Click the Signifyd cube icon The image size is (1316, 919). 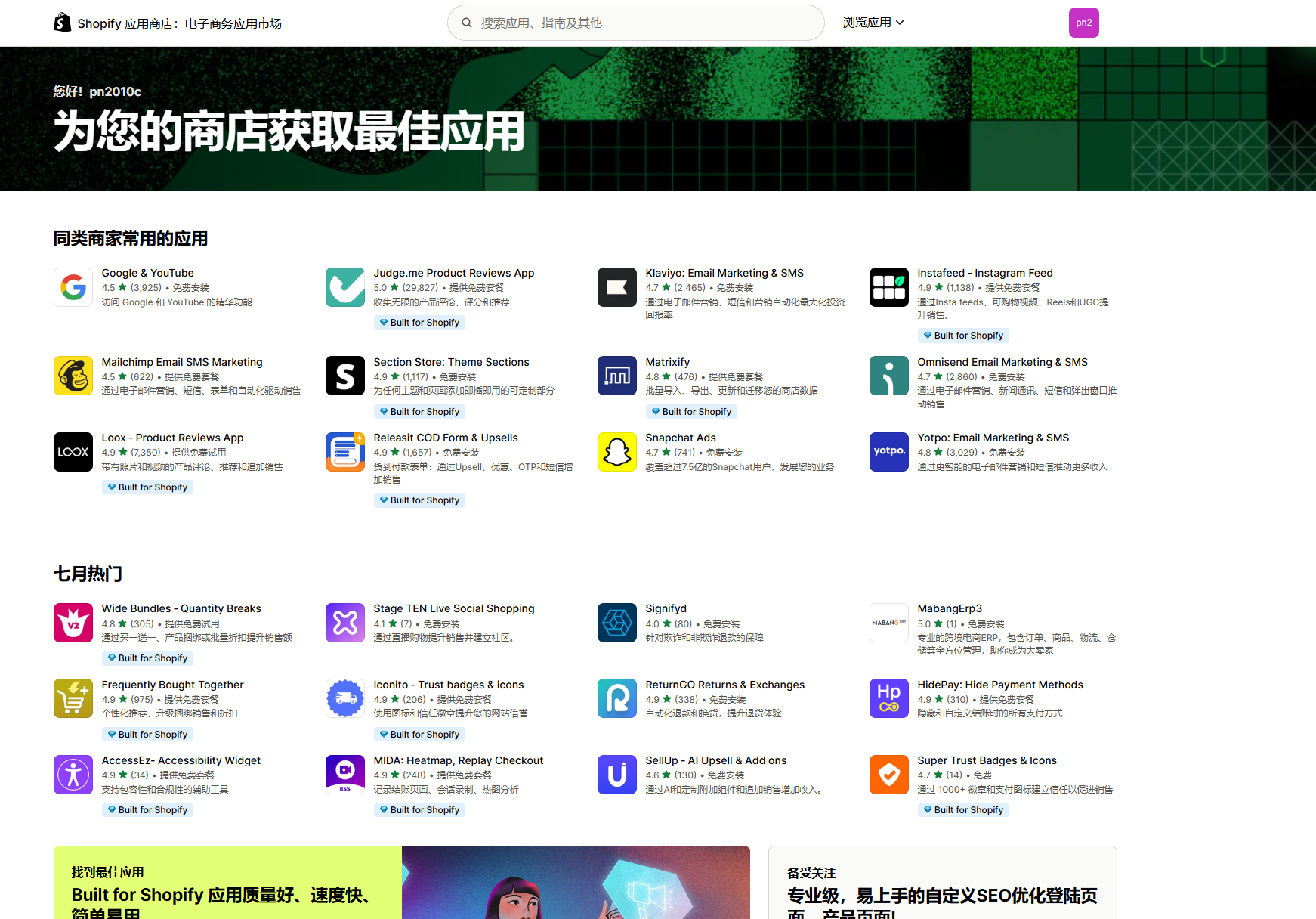[617, 623]
